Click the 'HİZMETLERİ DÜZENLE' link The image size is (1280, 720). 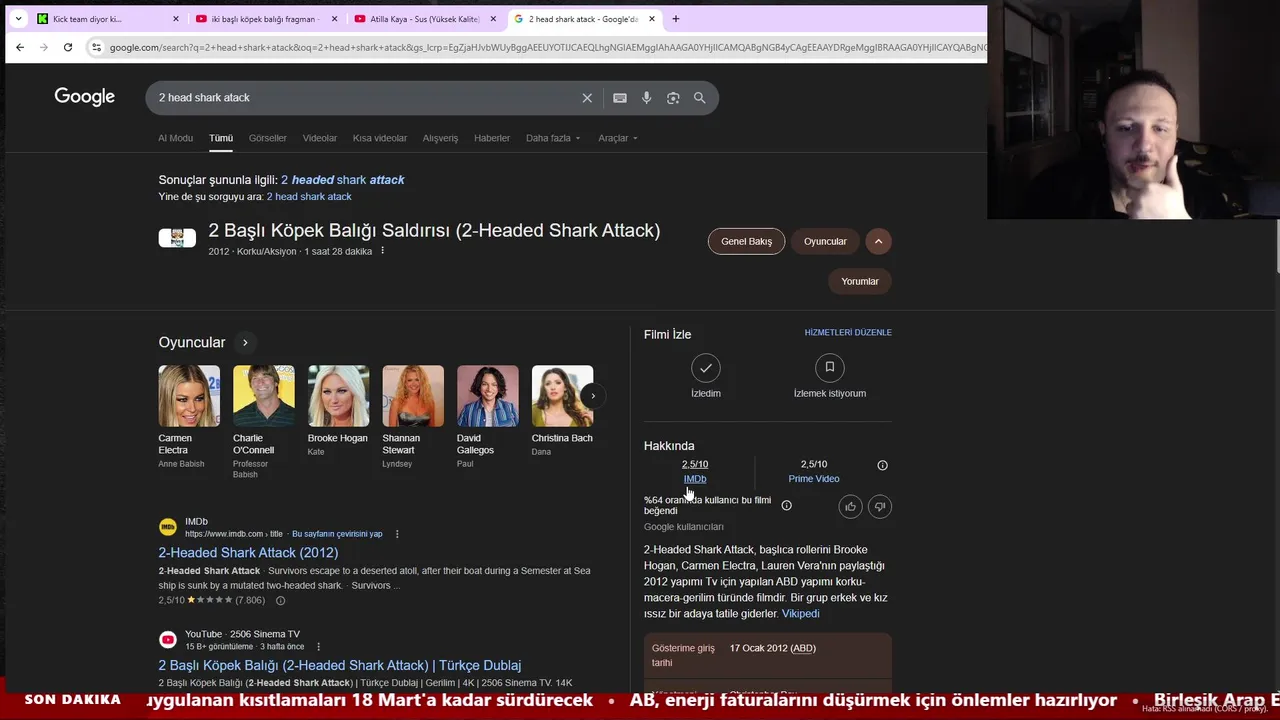point(848,332)
